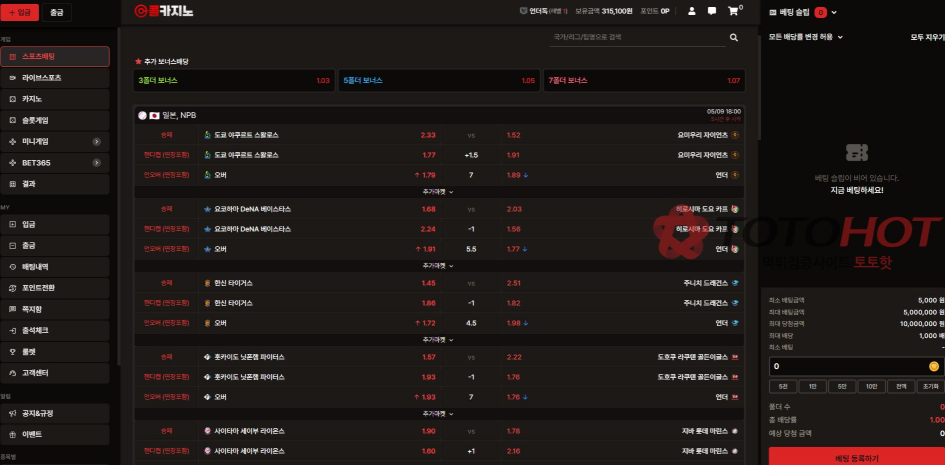Open the messages chat icon in header

712,11
